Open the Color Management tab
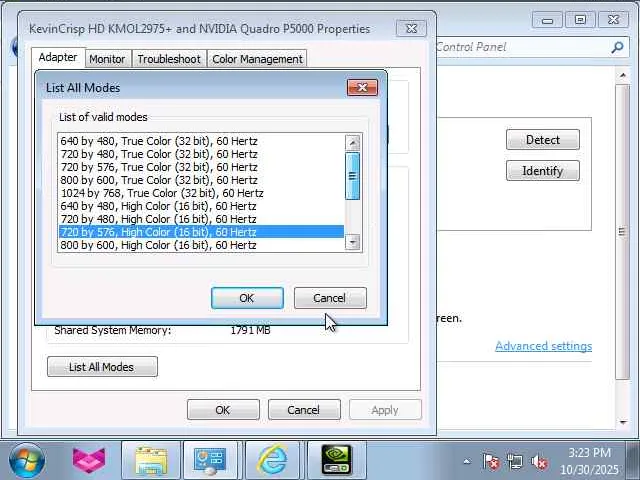 click(x=257, y=59)
